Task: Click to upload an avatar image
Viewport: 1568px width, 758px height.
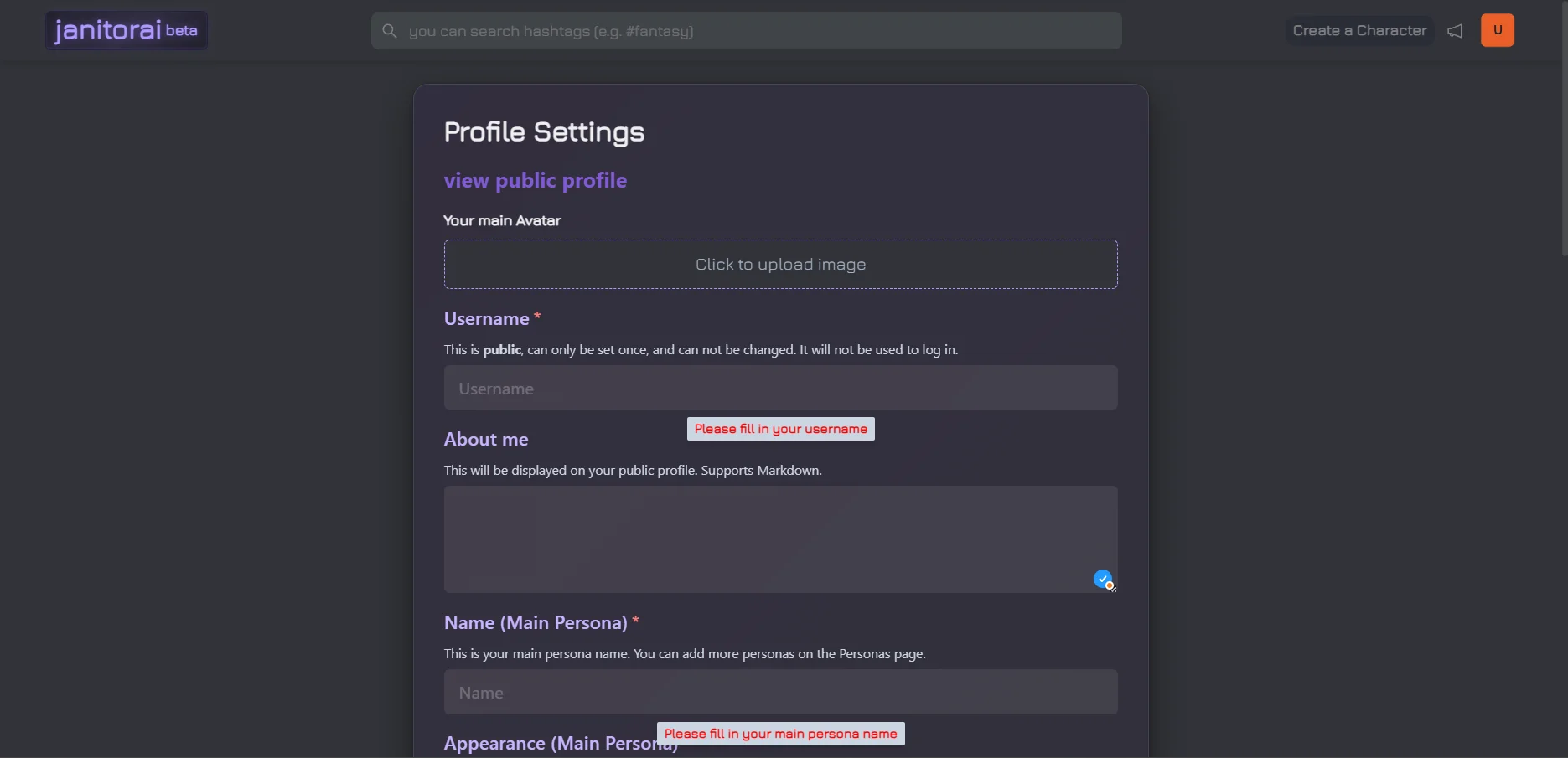Action: 780,265
